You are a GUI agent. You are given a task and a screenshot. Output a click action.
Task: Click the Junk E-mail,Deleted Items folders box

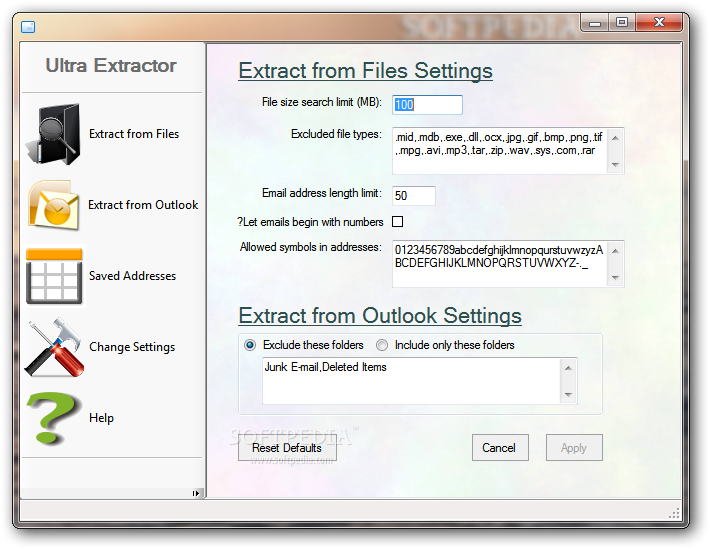tap(411, 381)
